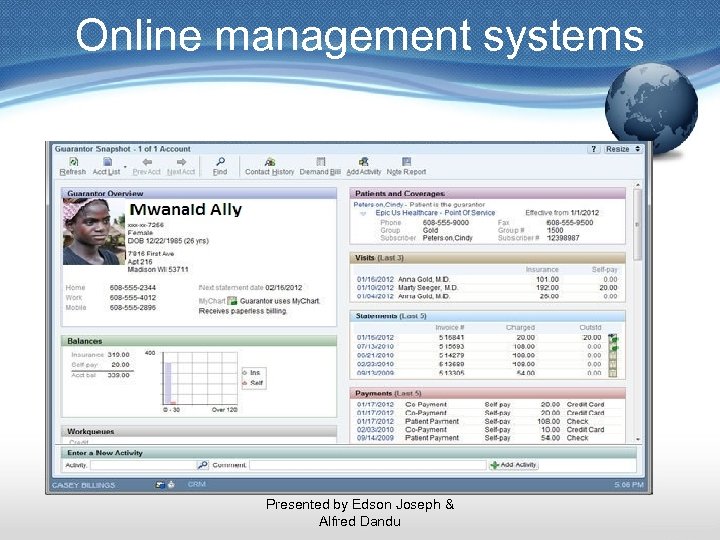Click the status bar icon beside CASEY BILLINGS

tap(160, 484)
